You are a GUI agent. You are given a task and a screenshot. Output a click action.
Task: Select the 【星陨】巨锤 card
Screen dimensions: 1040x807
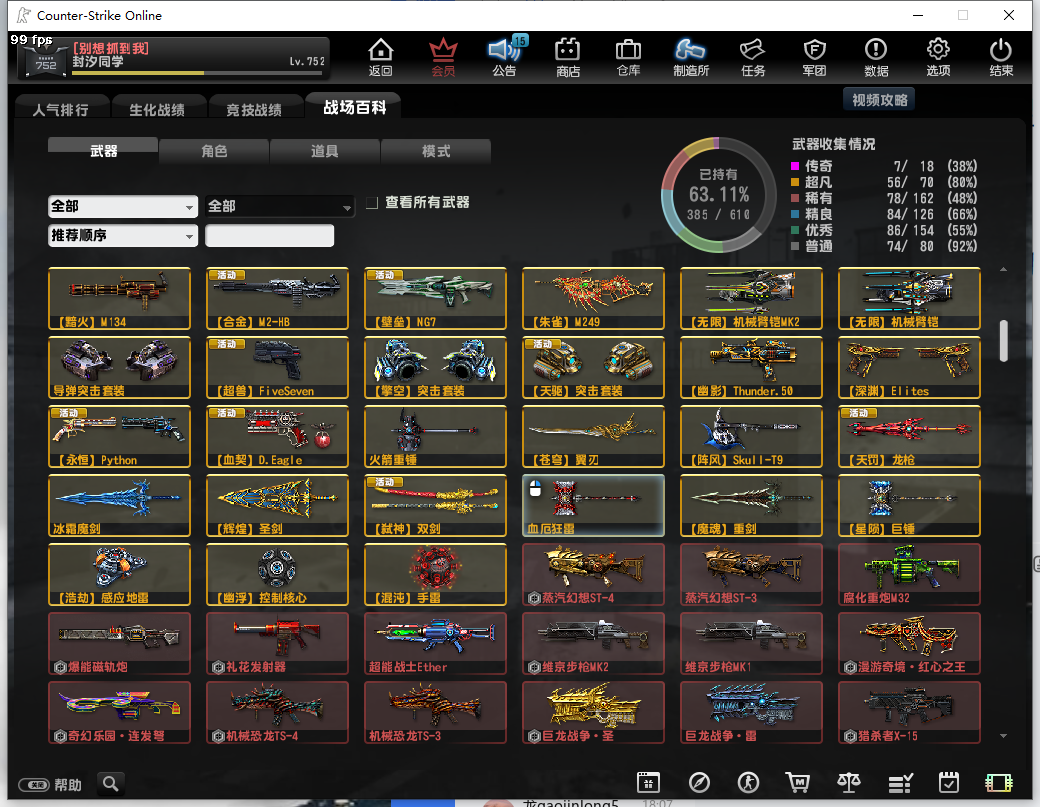click(x=909, y=505)
